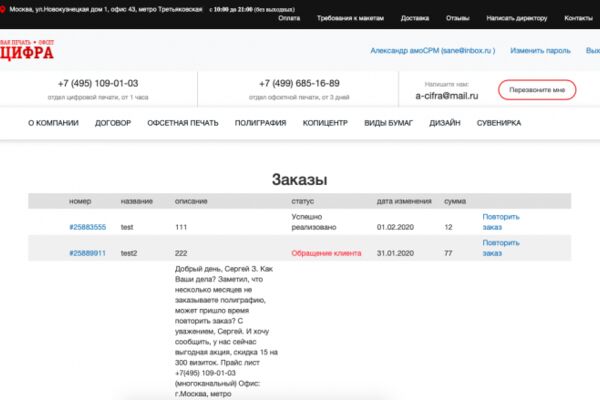Click the описание column header
Image resolution: width=600 pixels, height=400 pixels.
[191, 201]
